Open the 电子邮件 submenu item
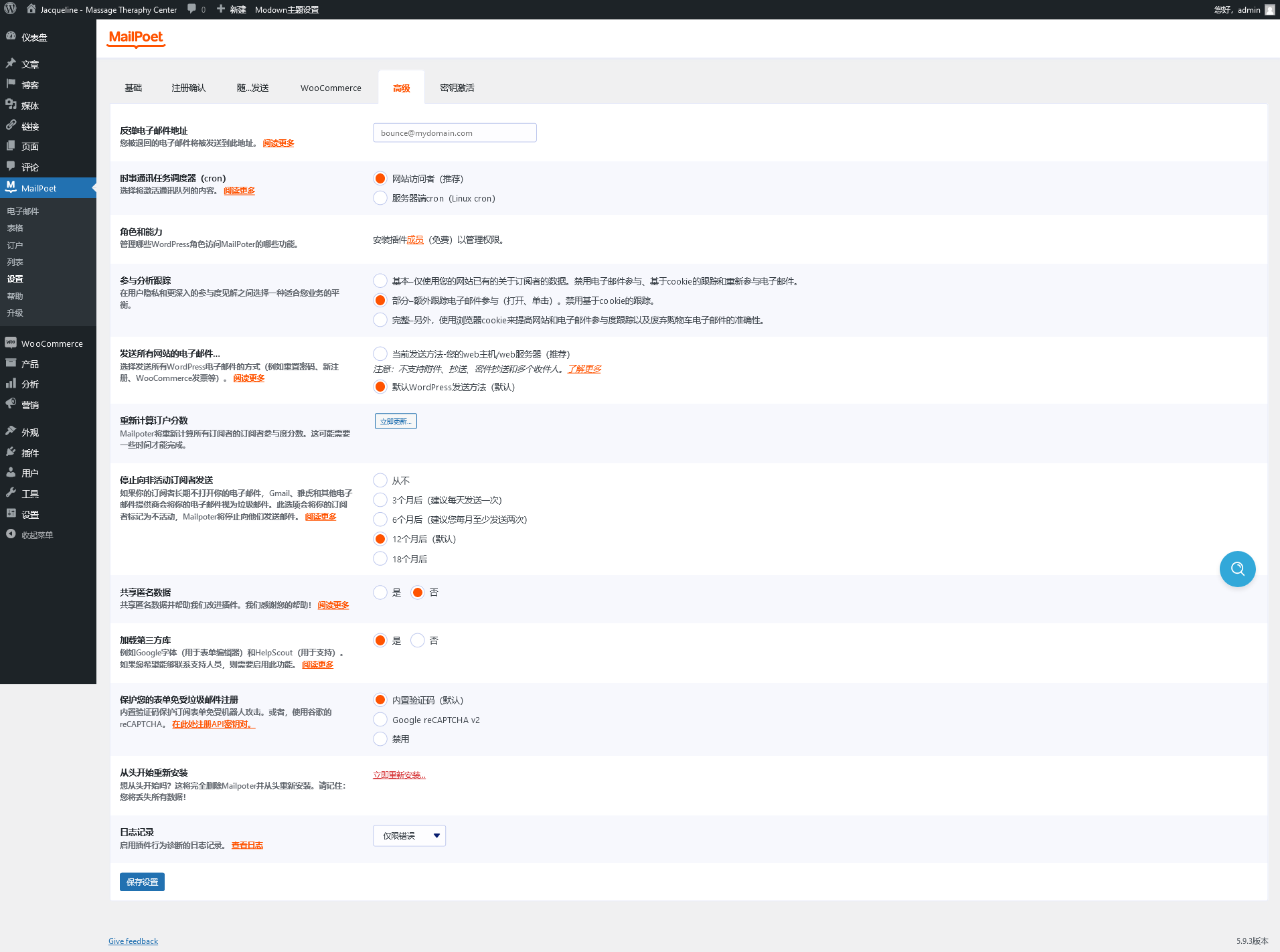 pyautogui.click(x=23, y=211)
